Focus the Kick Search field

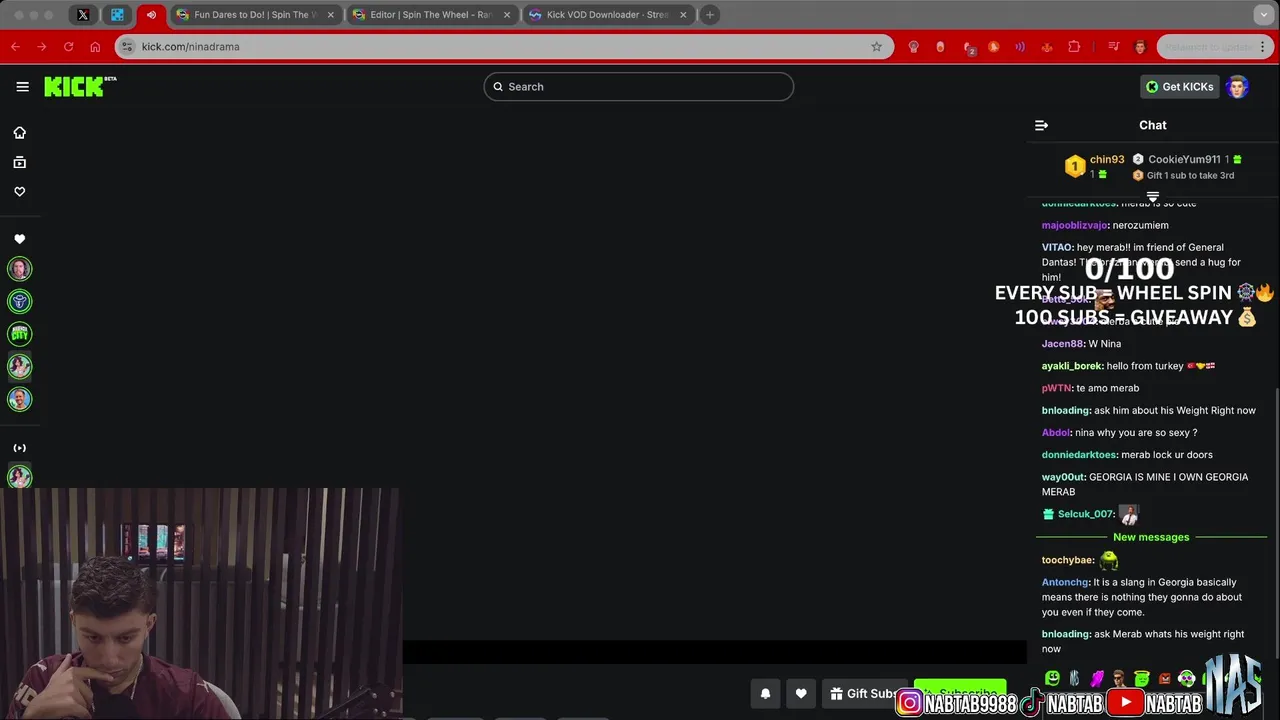pos(638,87)
